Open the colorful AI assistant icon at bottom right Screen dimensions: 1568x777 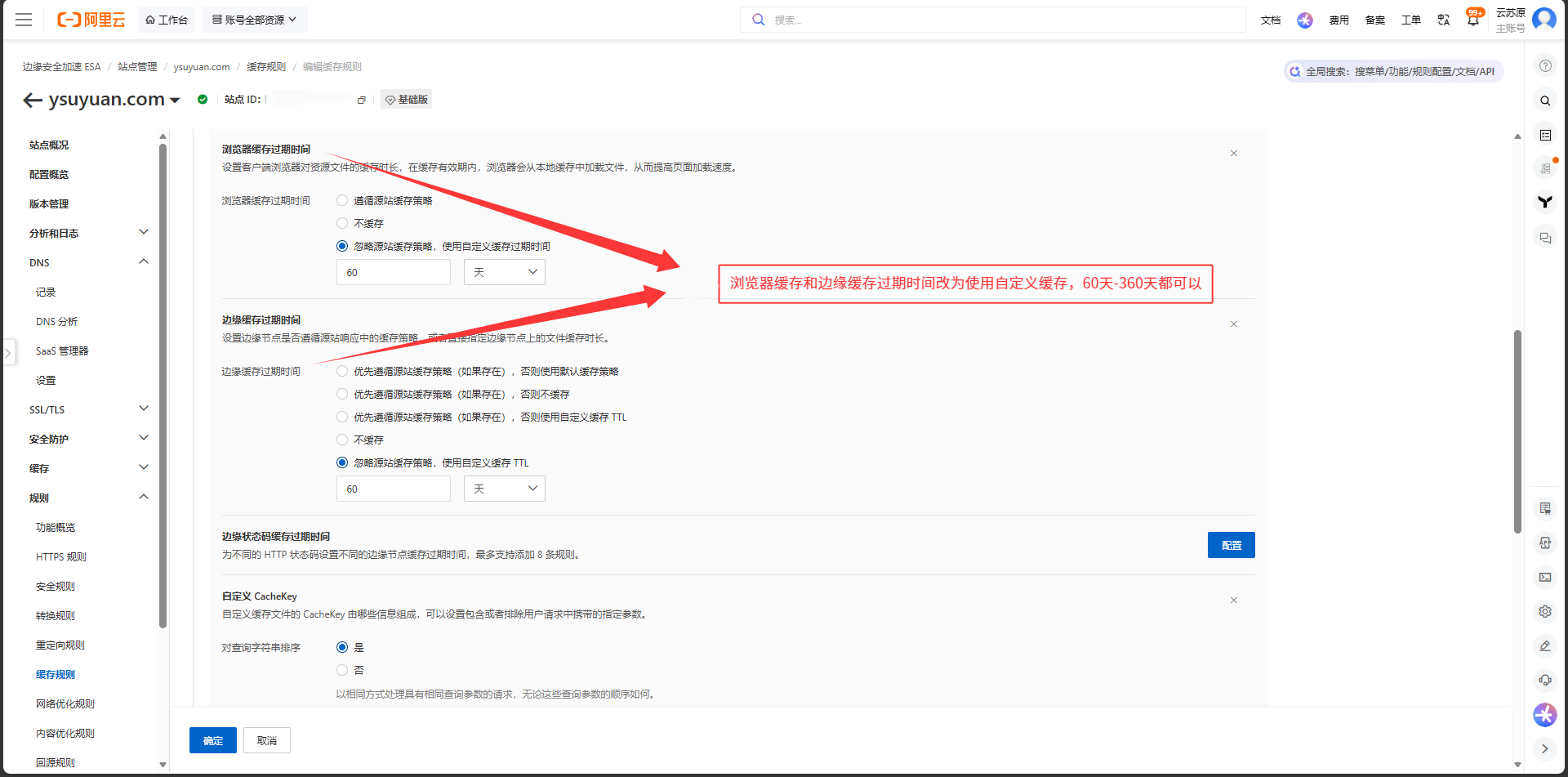click(1545, 715)
